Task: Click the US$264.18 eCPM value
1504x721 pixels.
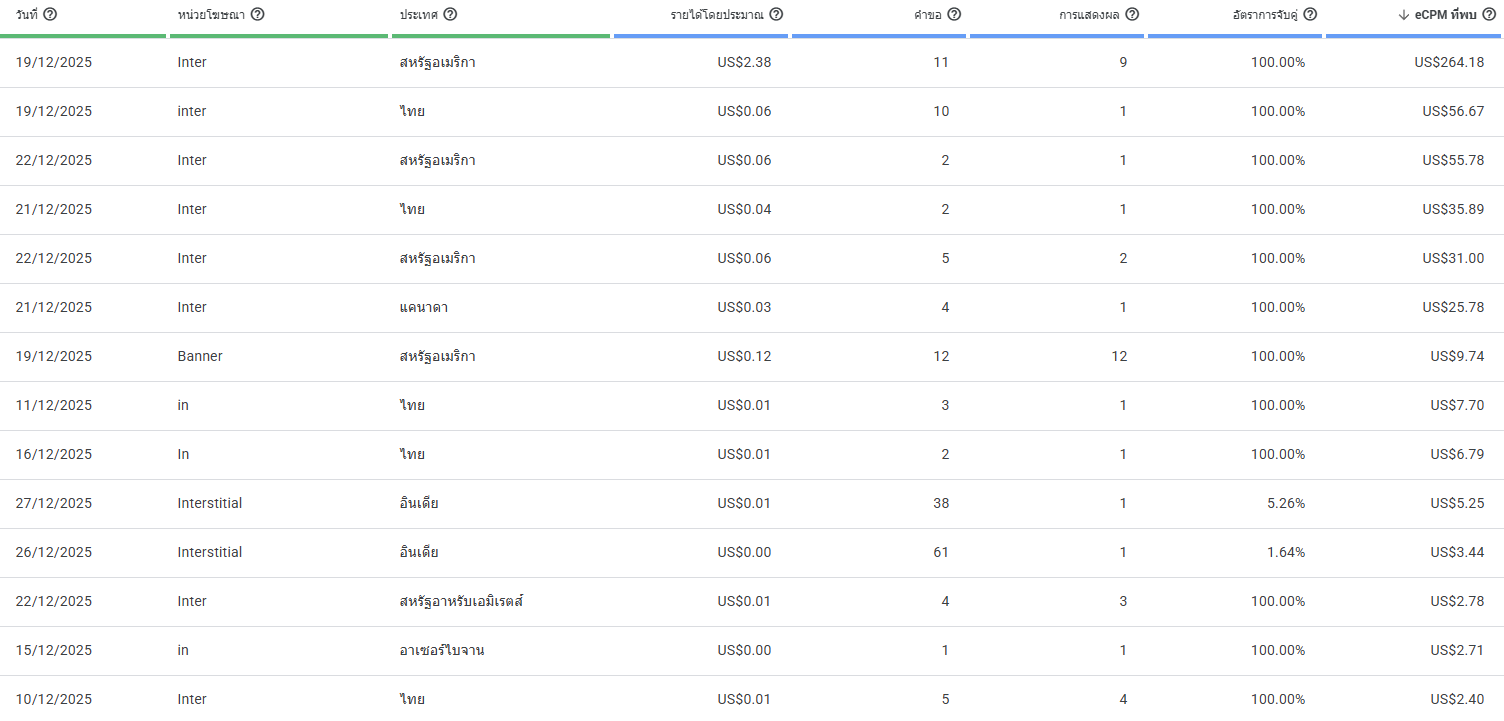Action: (x=1449, y=62)
